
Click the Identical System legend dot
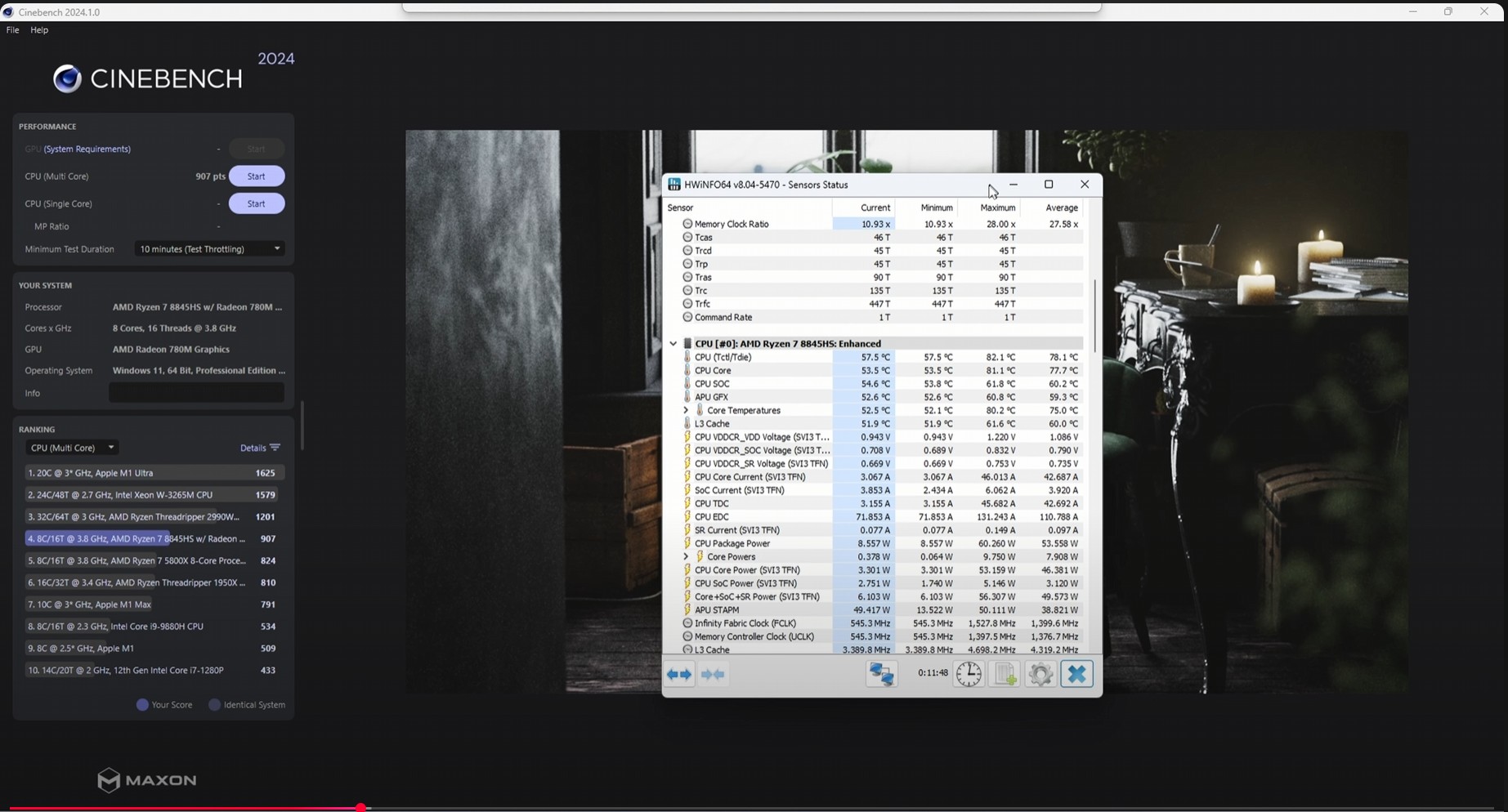pos(215,705)
